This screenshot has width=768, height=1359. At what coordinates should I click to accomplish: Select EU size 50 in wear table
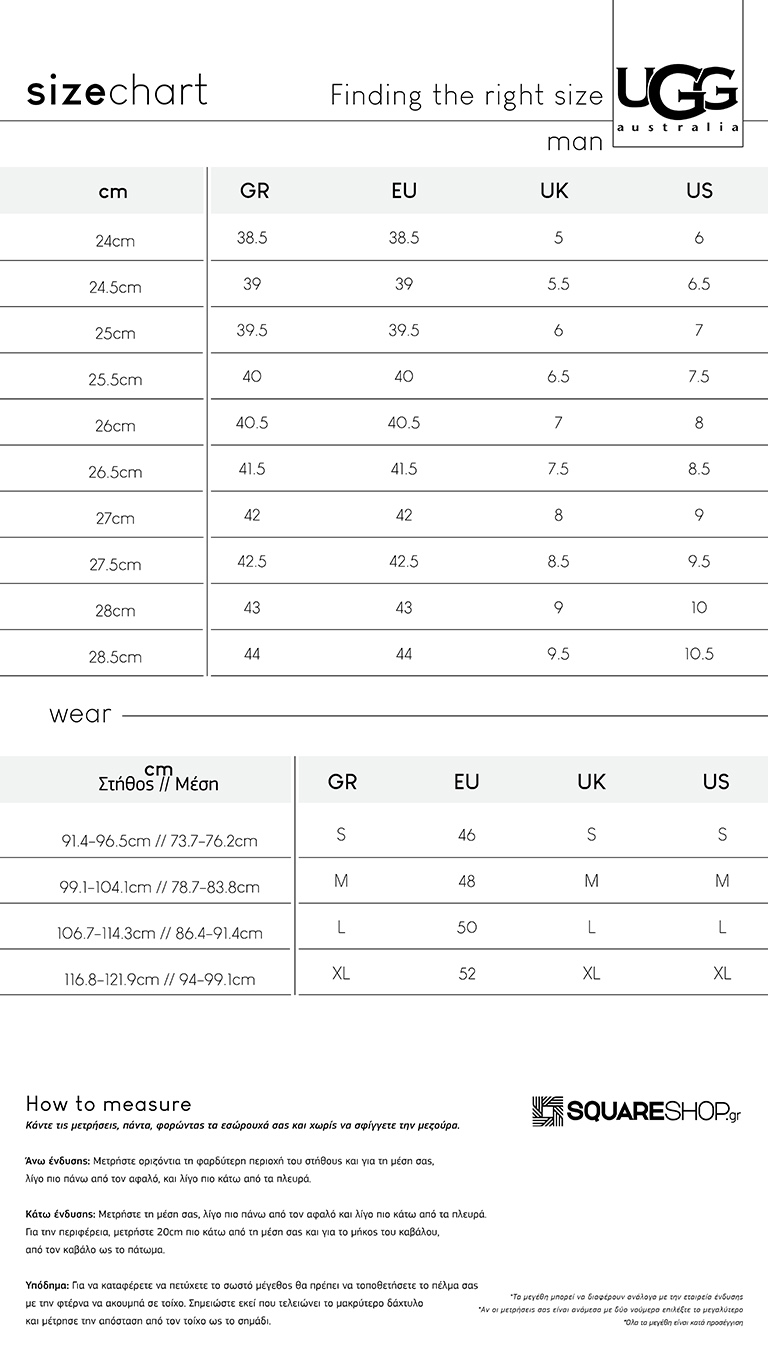tap(467, 927)
